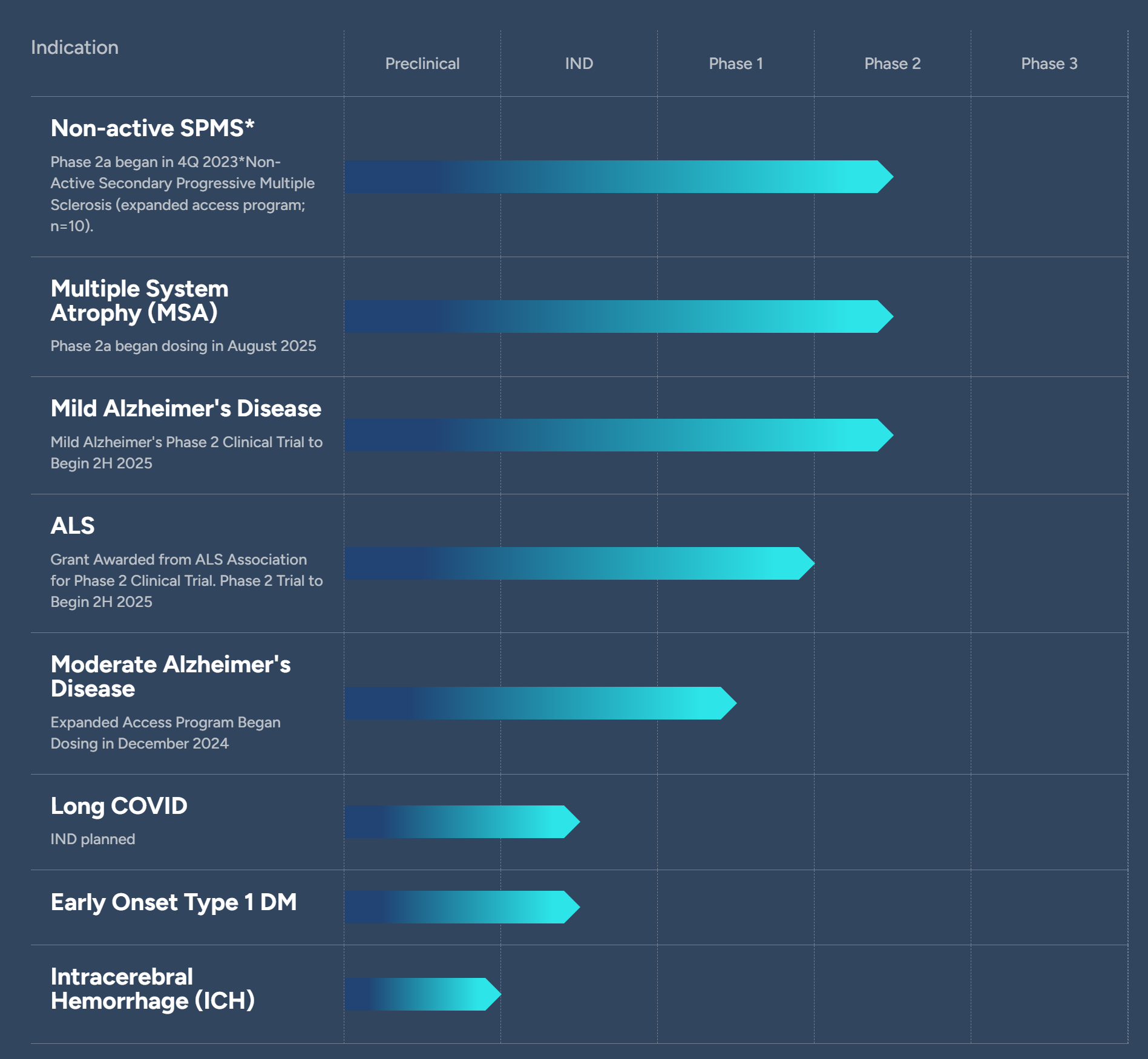Viewport: 1148px width, 1059px height.
Task: Click the Non-active SPMS progress bar
Action: (617, 177)
